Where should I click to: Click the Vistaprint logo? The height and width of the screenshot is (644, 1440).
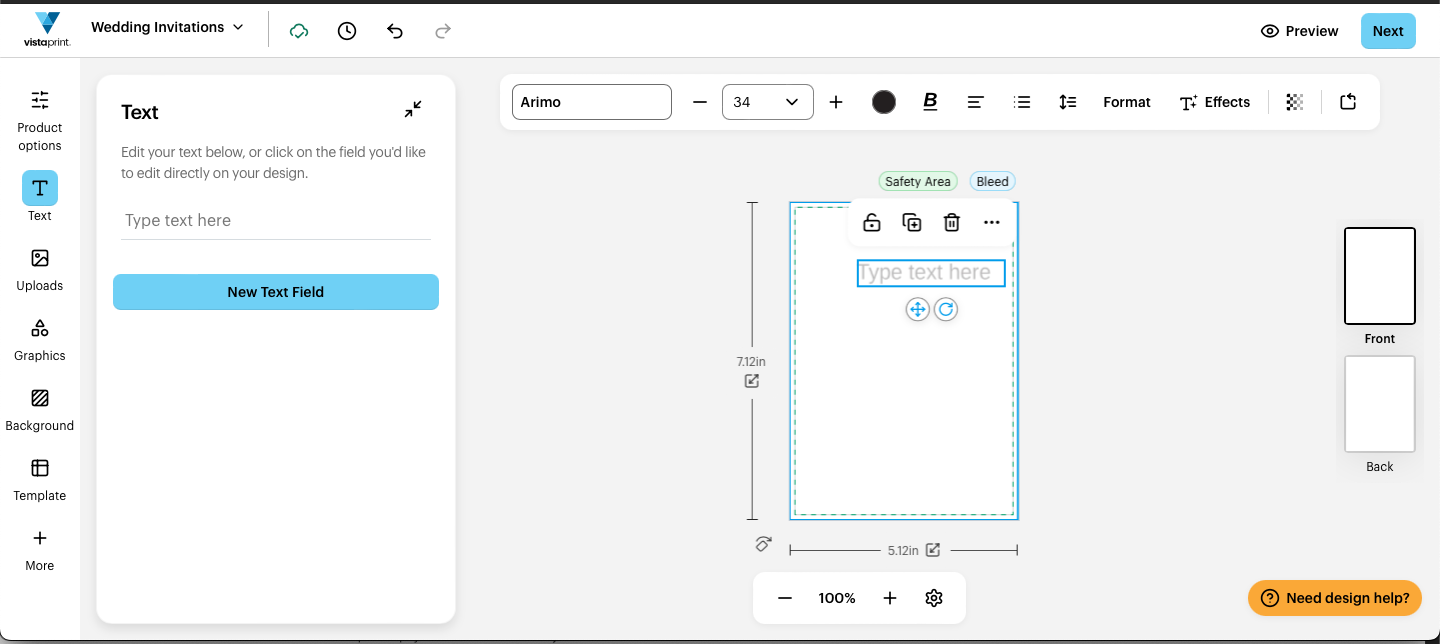pos(47,30)
